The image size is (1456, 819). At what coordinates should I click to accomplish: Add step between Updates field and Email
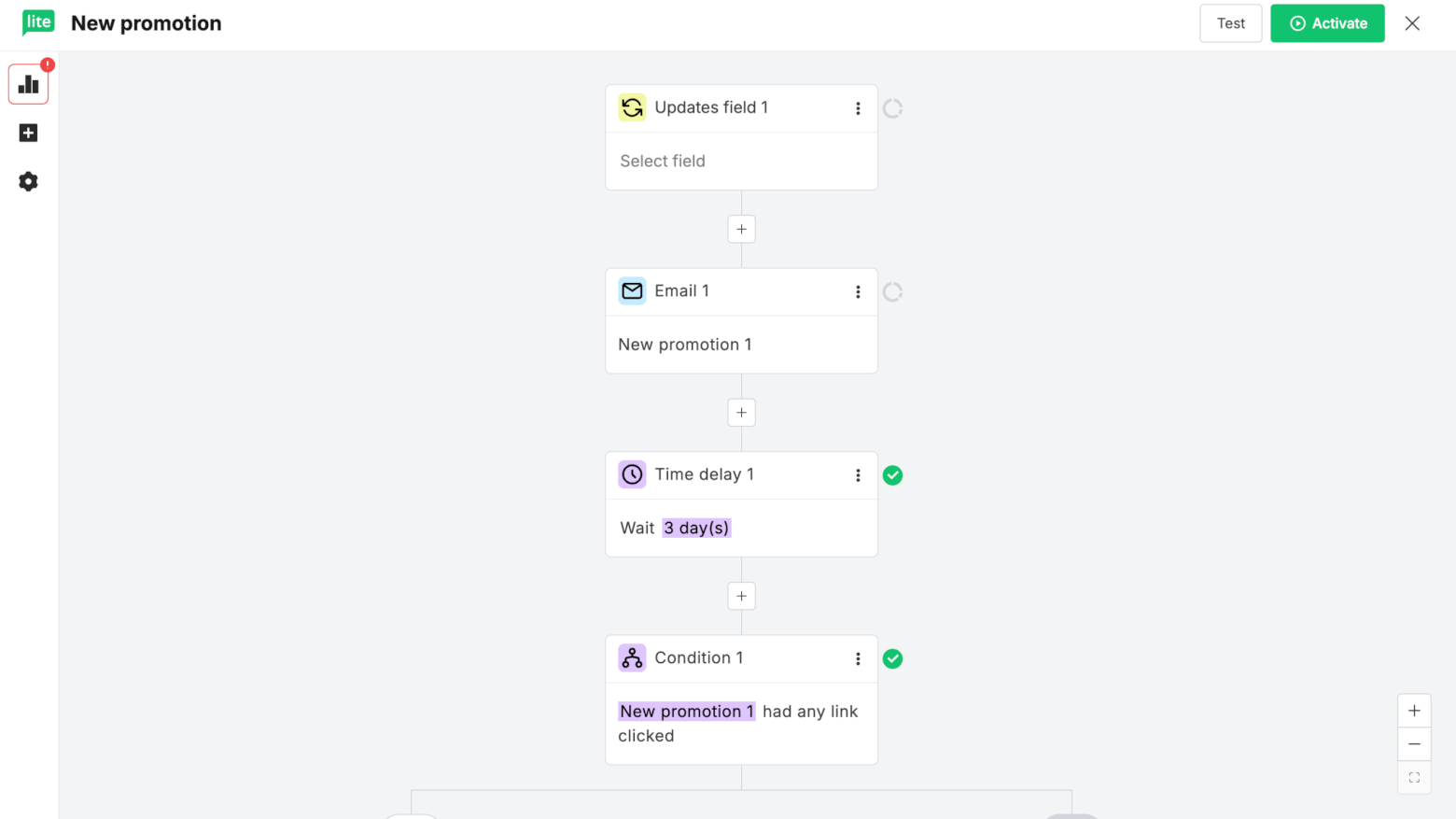pos(741,229)
